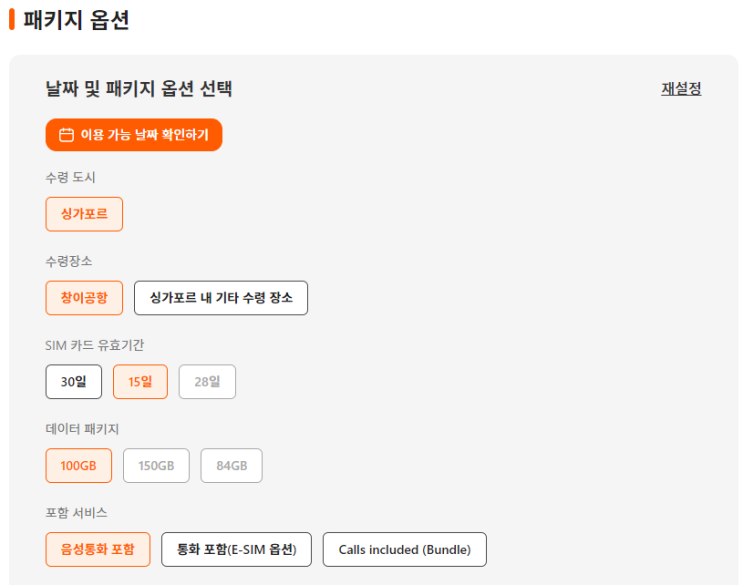Viewport: 743px width, 585px height.
Task: Click the 날짜 및 패키지 옵션 선택 title
Action: coord(139,88)
